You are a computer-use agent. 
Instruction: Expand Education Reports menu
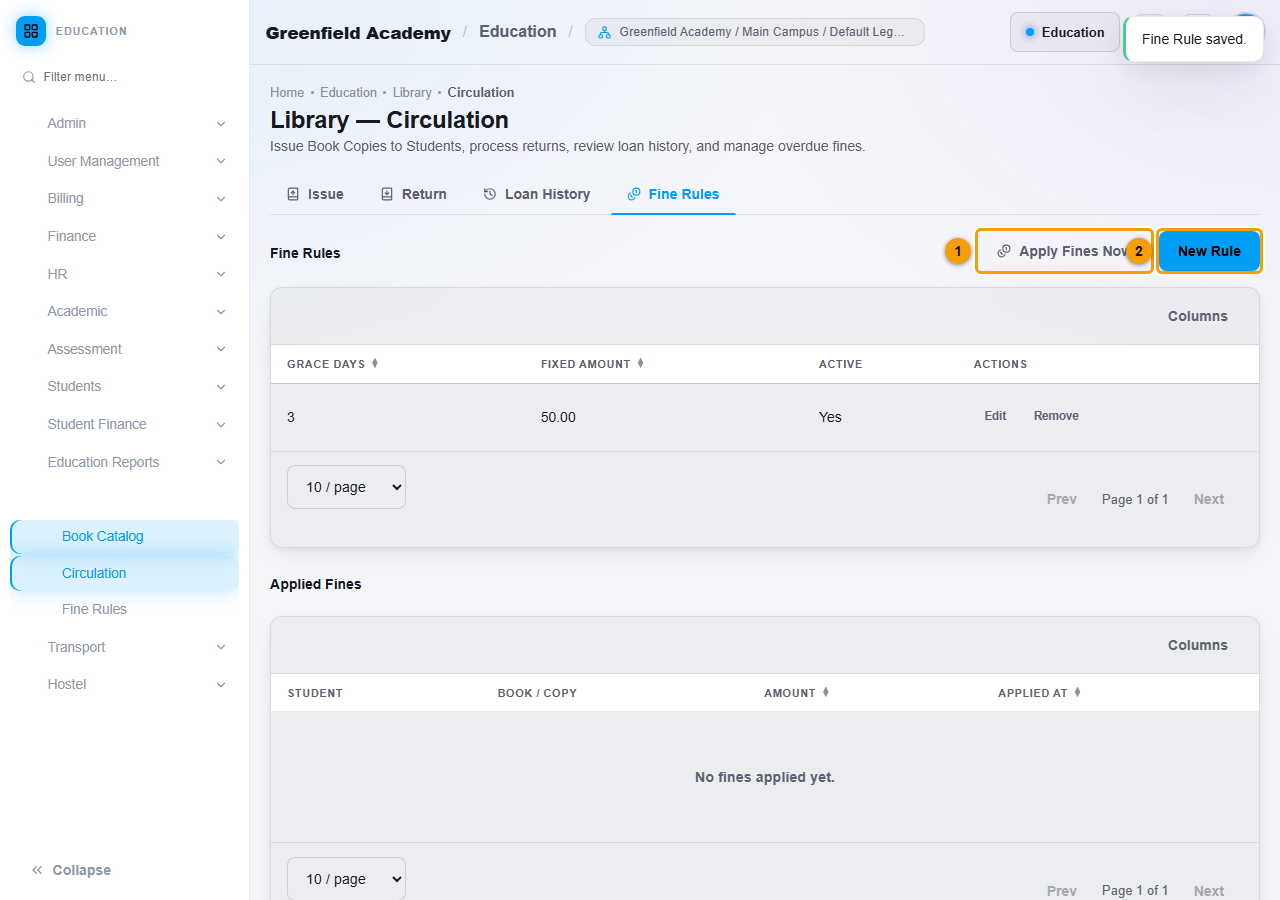124,462
